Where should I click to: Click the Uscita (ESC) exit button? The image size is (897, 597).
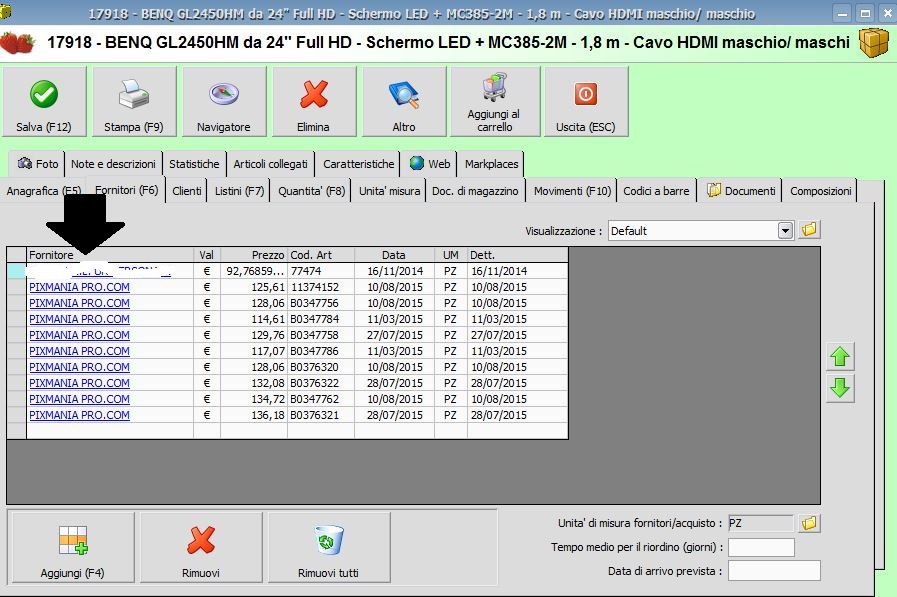[586, 102]
